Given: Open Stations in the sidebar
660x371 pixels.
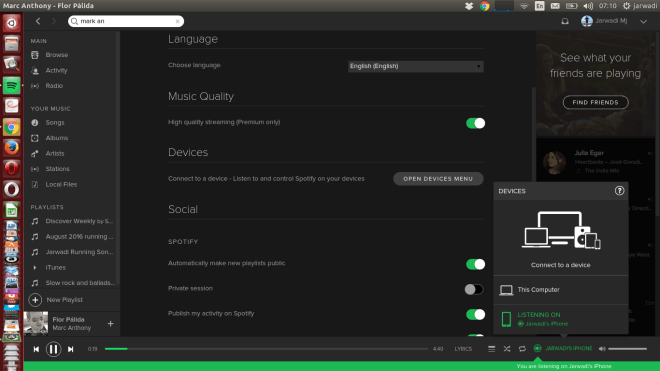Looking at the screenshot, I should (57, 169).
